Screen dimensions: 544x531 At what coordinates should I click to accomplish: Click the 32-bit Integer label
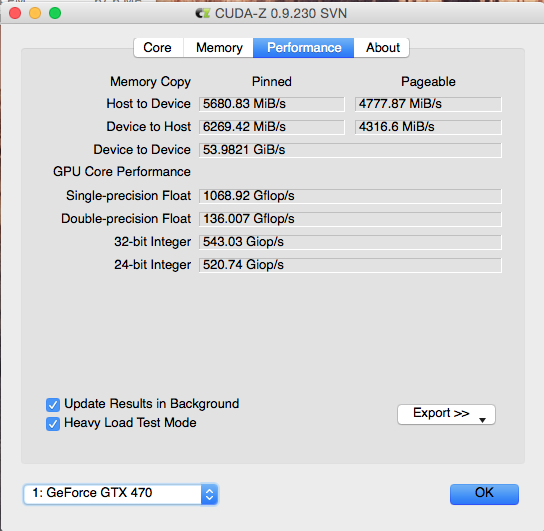tap(152, 242)
